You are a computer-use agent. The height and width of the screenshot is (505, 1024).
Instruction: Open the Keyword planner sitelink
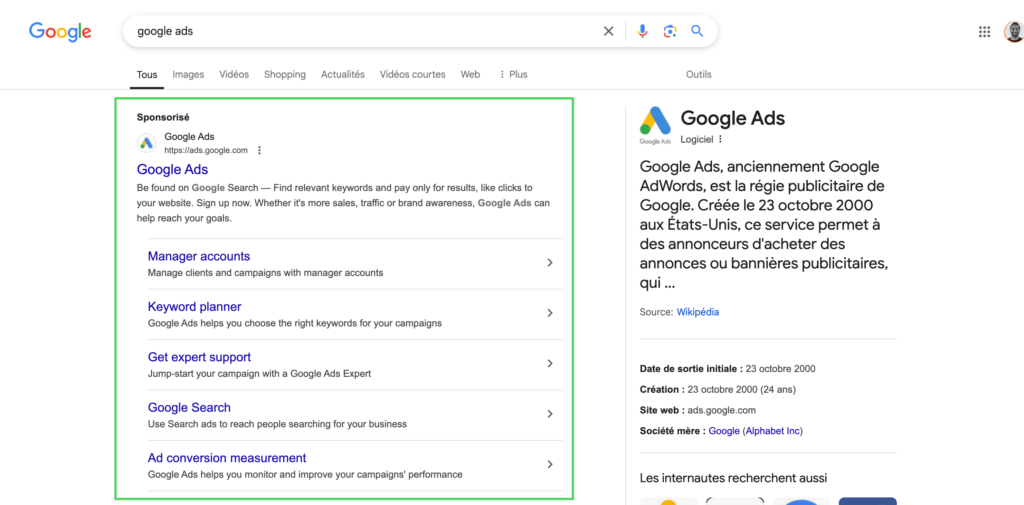tap(195, 306)
